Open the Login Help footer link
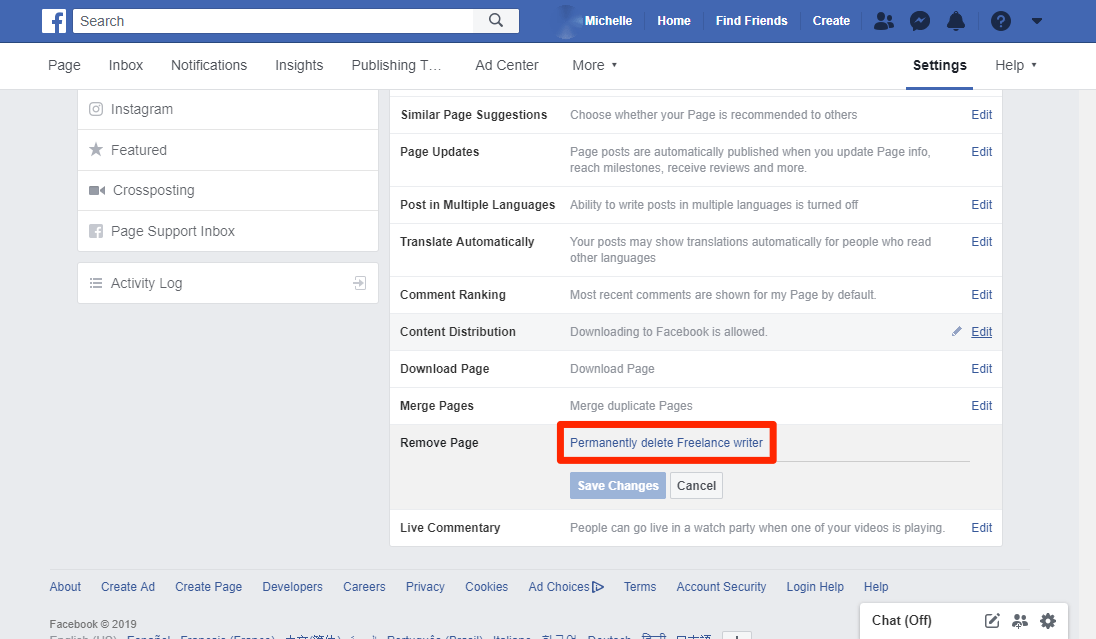Viewport: 1096px width, 639px height. point(815,587)
